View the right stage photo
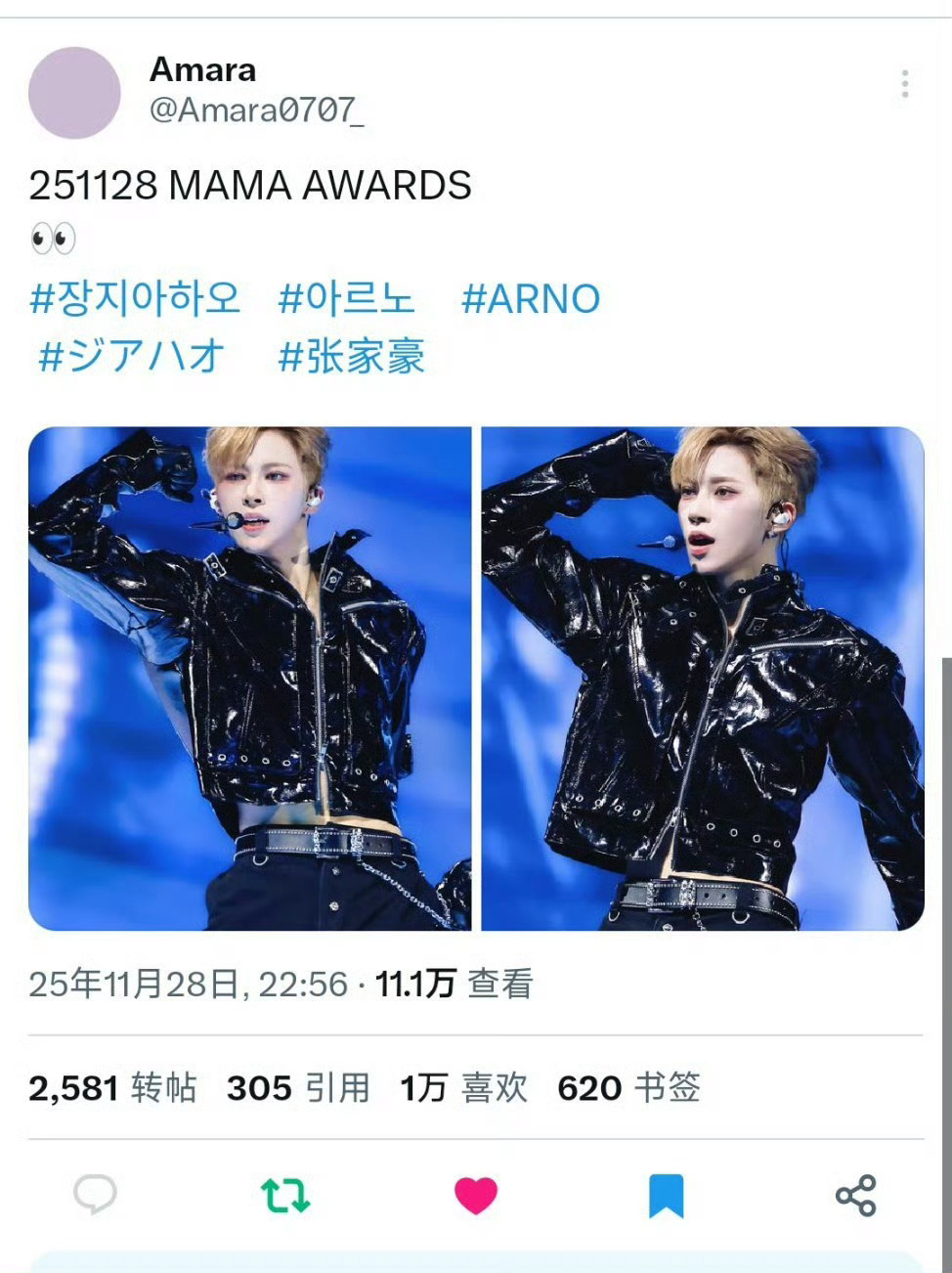Screen dimensions: 952x1273 coord(703,679)
